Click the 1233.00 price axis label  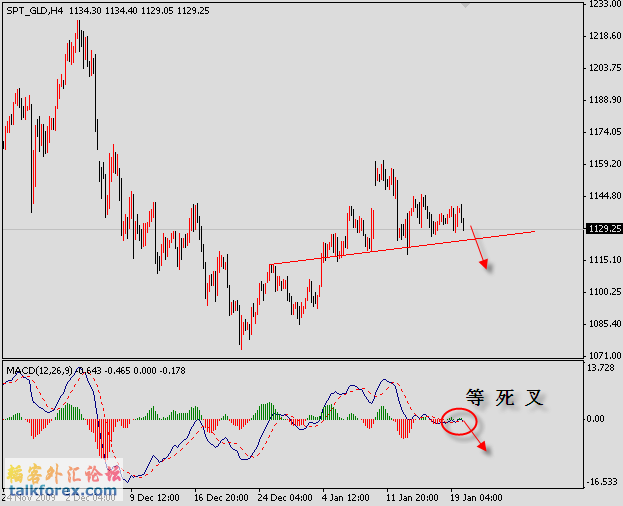click(603, 5)
